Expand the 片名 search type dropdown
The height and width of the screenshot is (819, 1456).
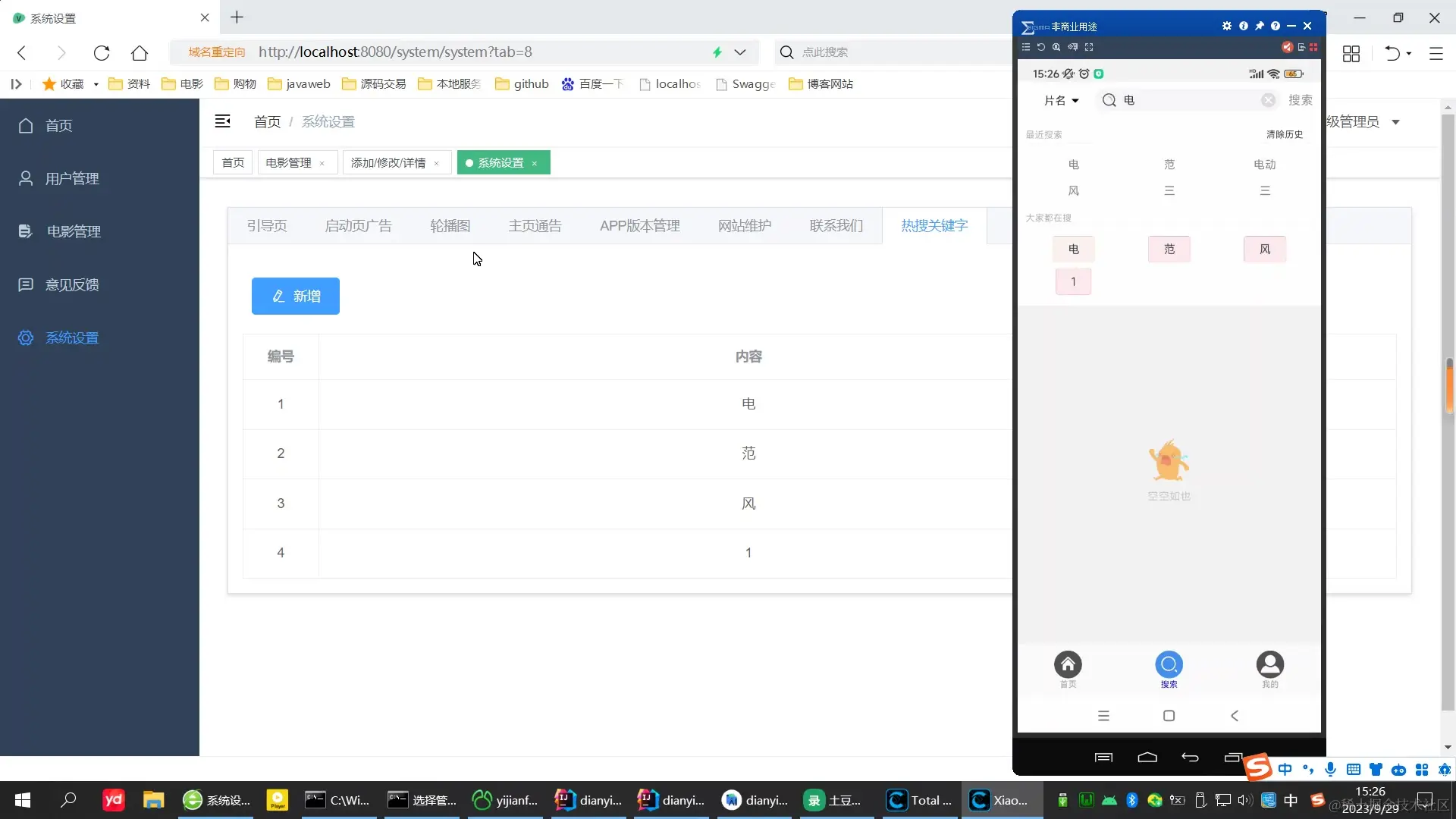click(x=1061, y=100)
